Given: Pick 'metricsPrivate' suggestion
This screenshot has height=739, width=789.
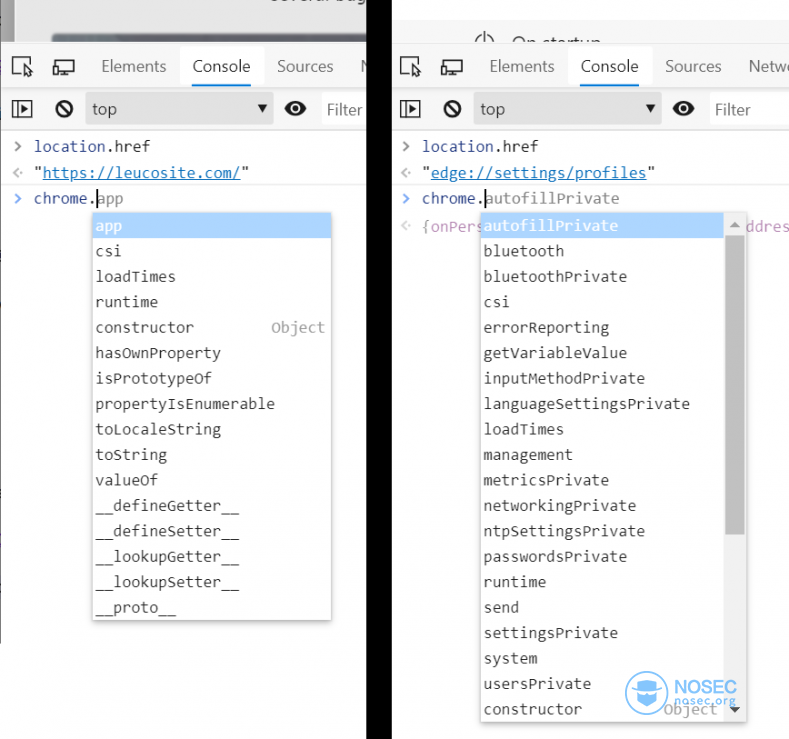Looking at the screenshot, I should (x=602, y=480).
